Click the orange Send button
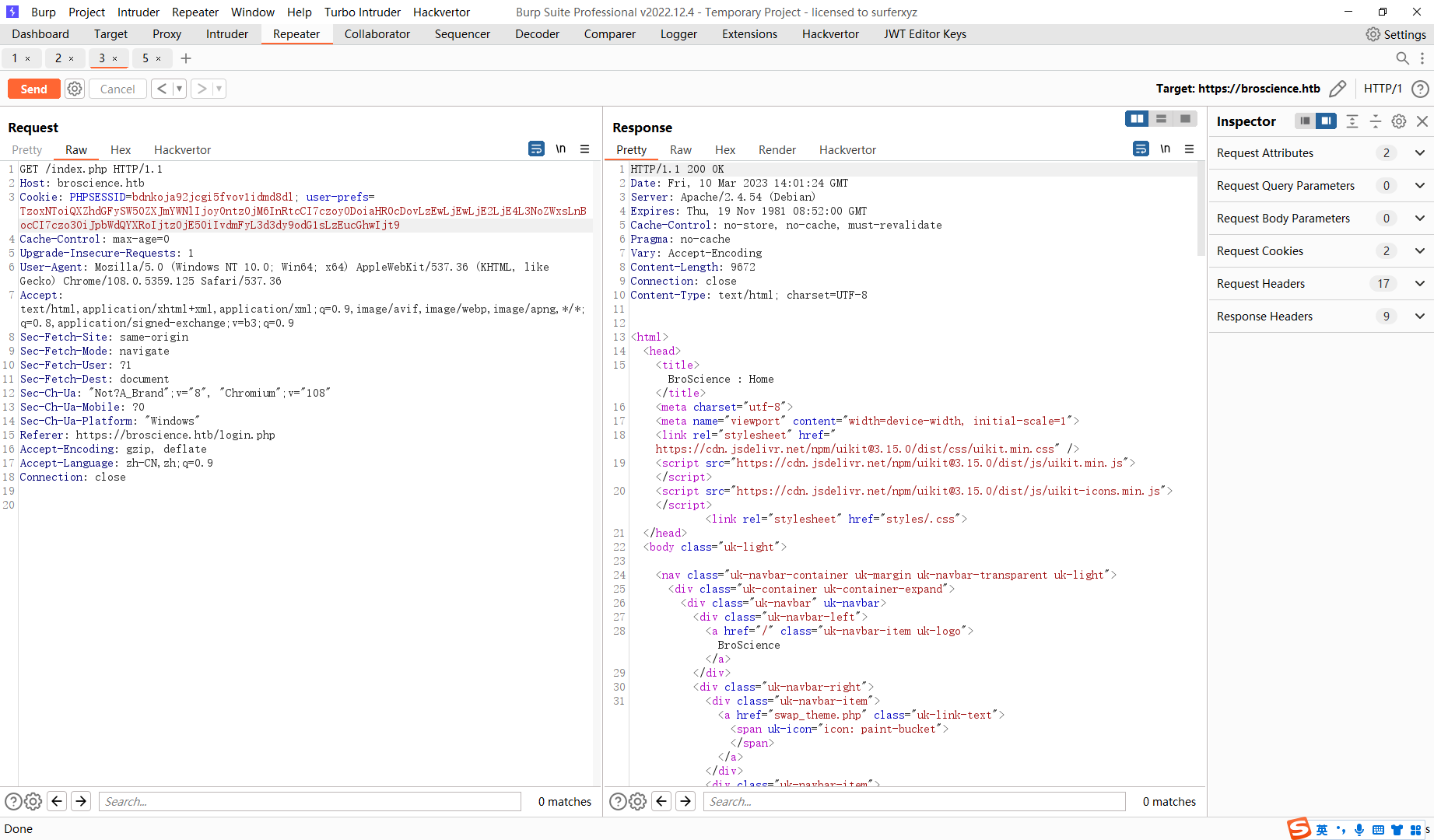Image resolution: width=1434 pixels, height=840 pixels. click(x=33, y=89)
